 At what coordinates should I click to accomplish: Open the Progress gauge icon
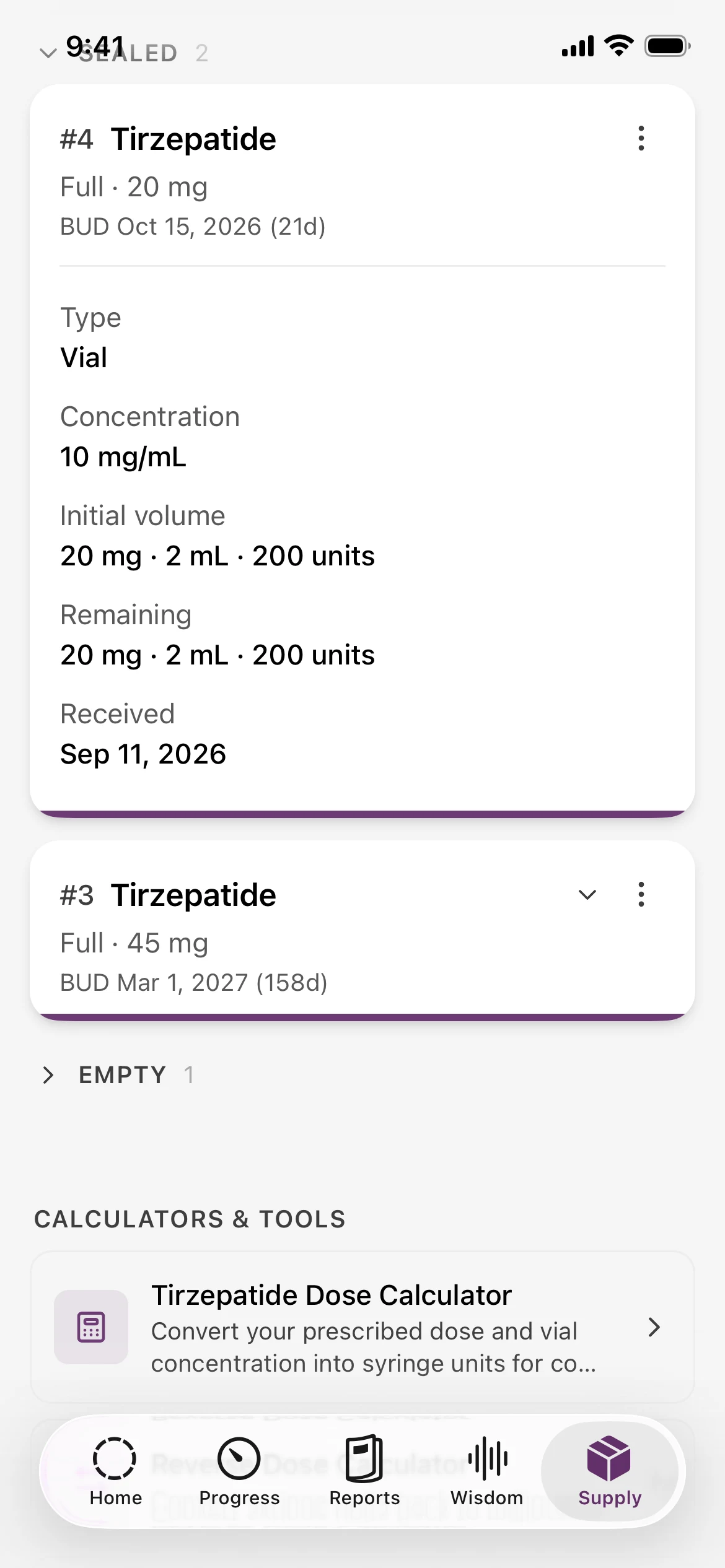(x=239, y=1458)
